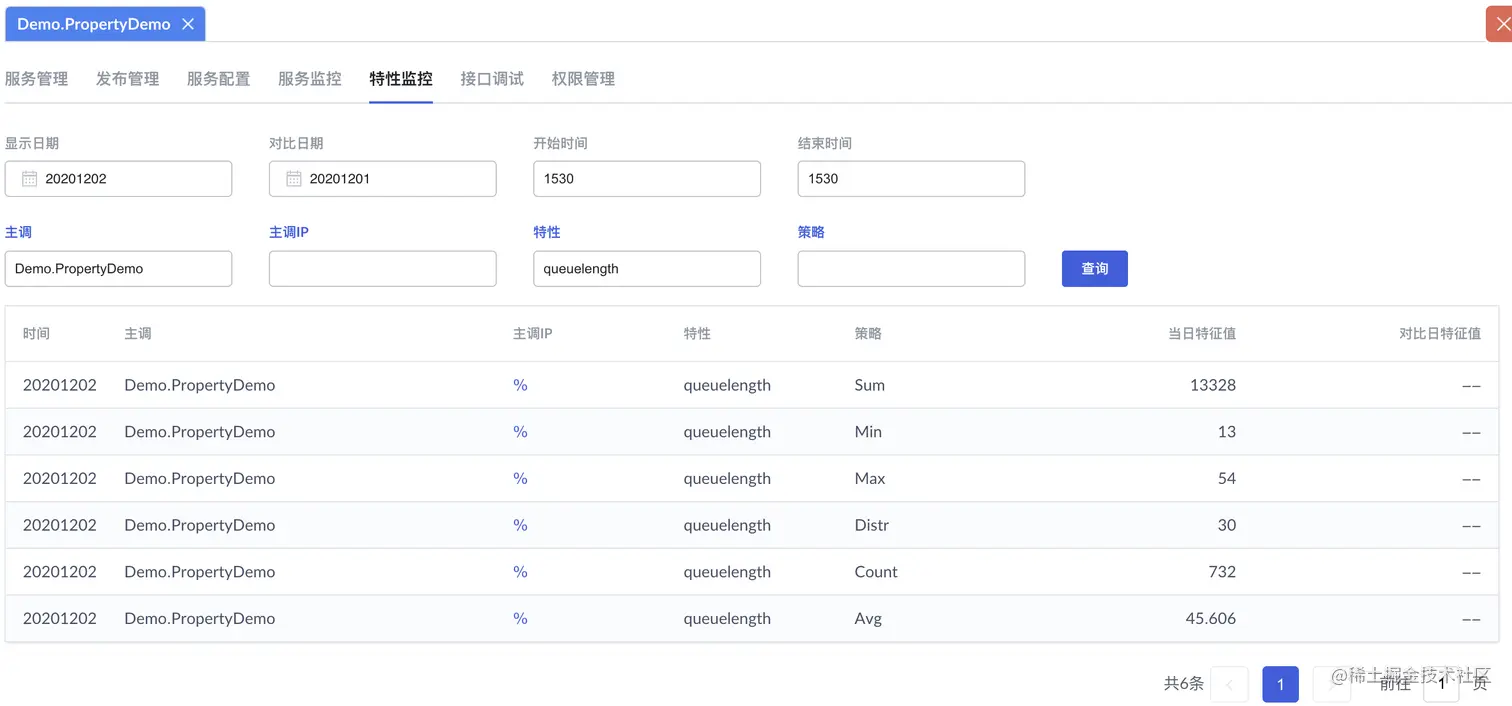Switch to 发布管理 tab
Viewport: 1512px width, 706px height.
coord(128,79)
